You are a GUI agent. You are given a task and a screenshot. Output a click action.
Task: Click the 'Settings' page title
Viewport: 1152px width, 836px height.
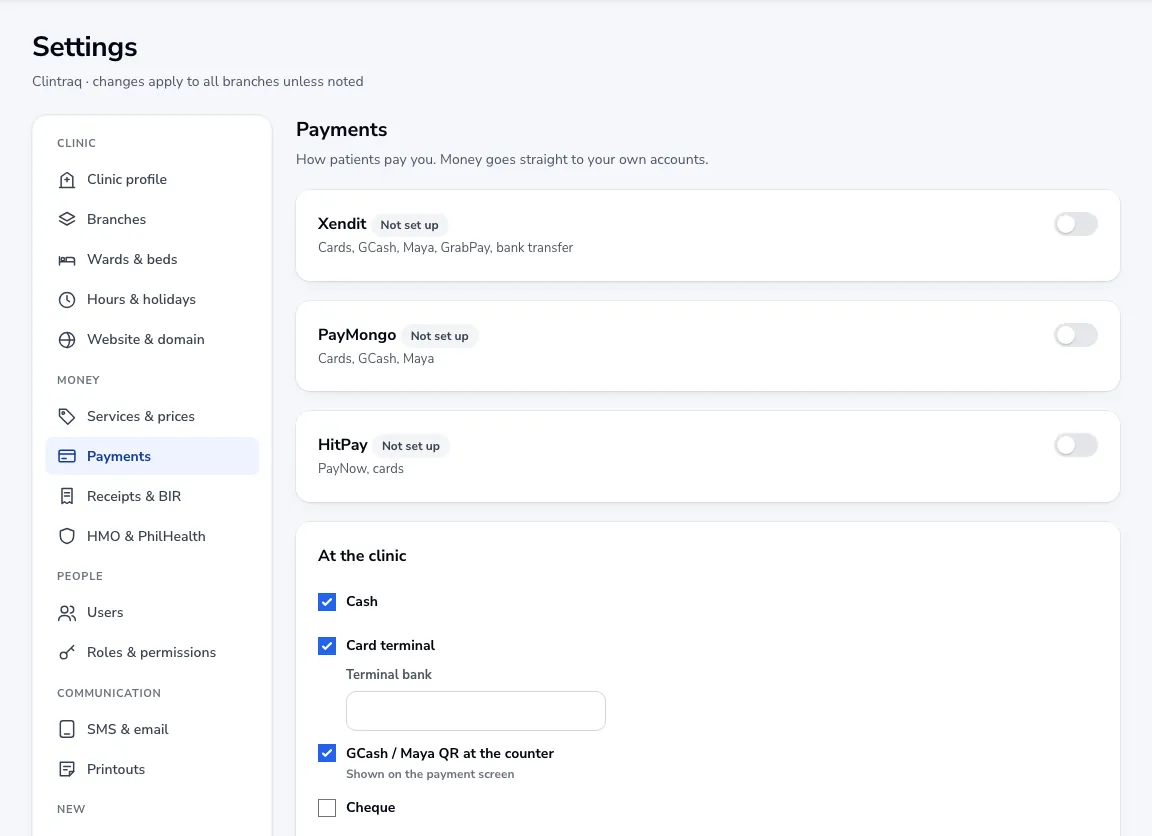coord(84,47)
